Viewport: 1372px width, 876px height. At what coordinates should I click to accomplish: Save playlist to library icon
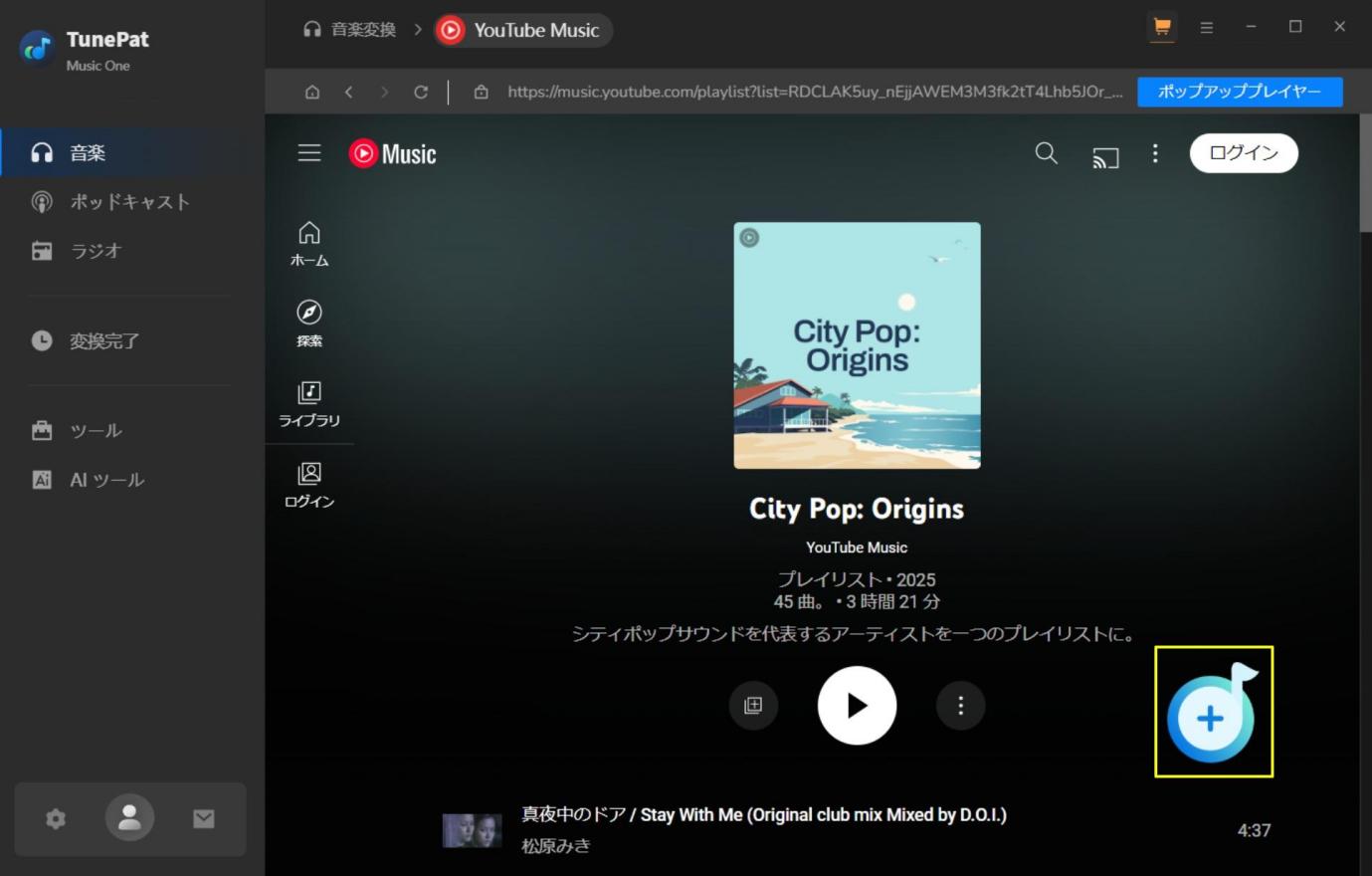coord(753,706)
